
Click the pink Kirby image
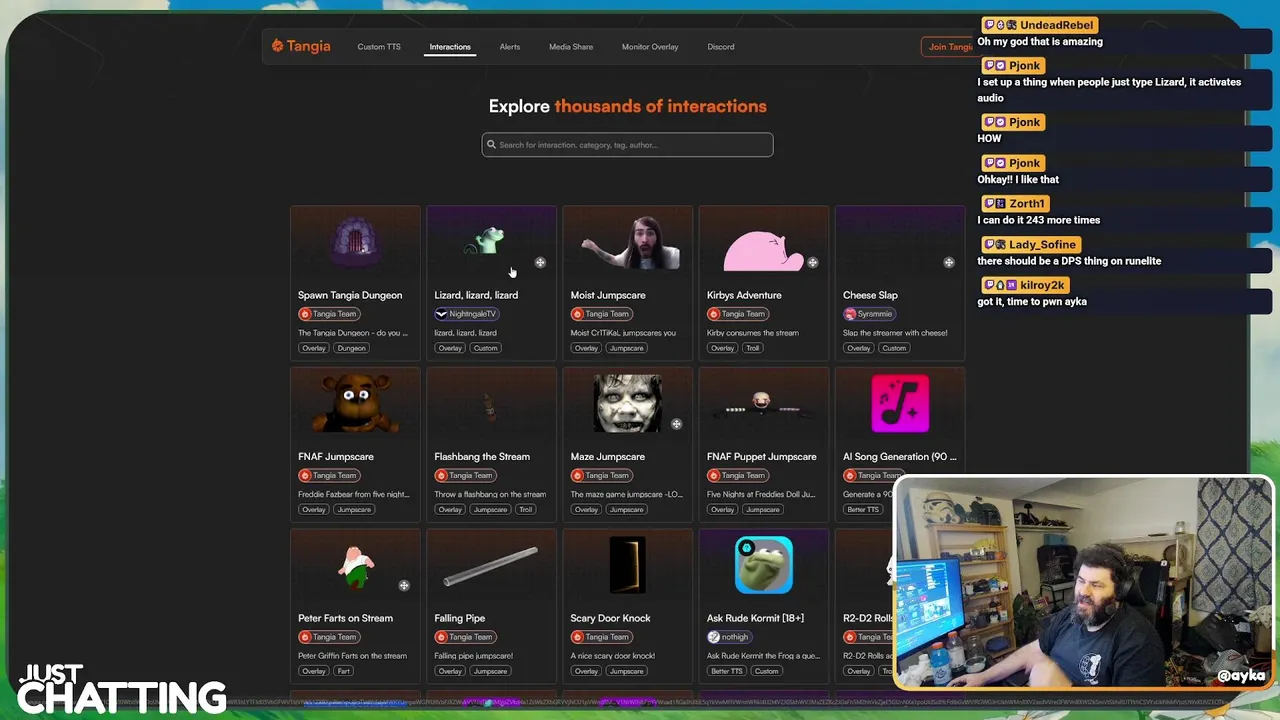pyautogui.click(x=763, y=250)
